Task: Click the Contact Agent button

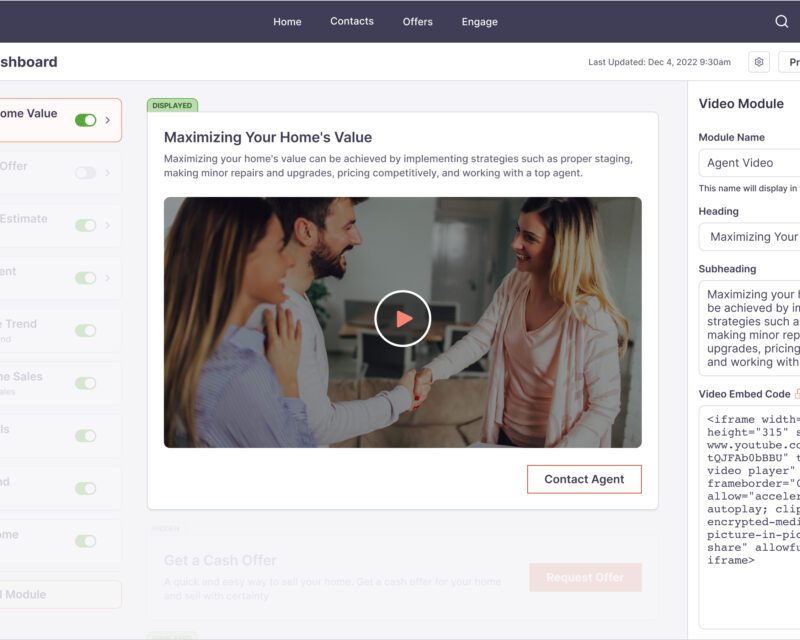Action: click(584, 479)
